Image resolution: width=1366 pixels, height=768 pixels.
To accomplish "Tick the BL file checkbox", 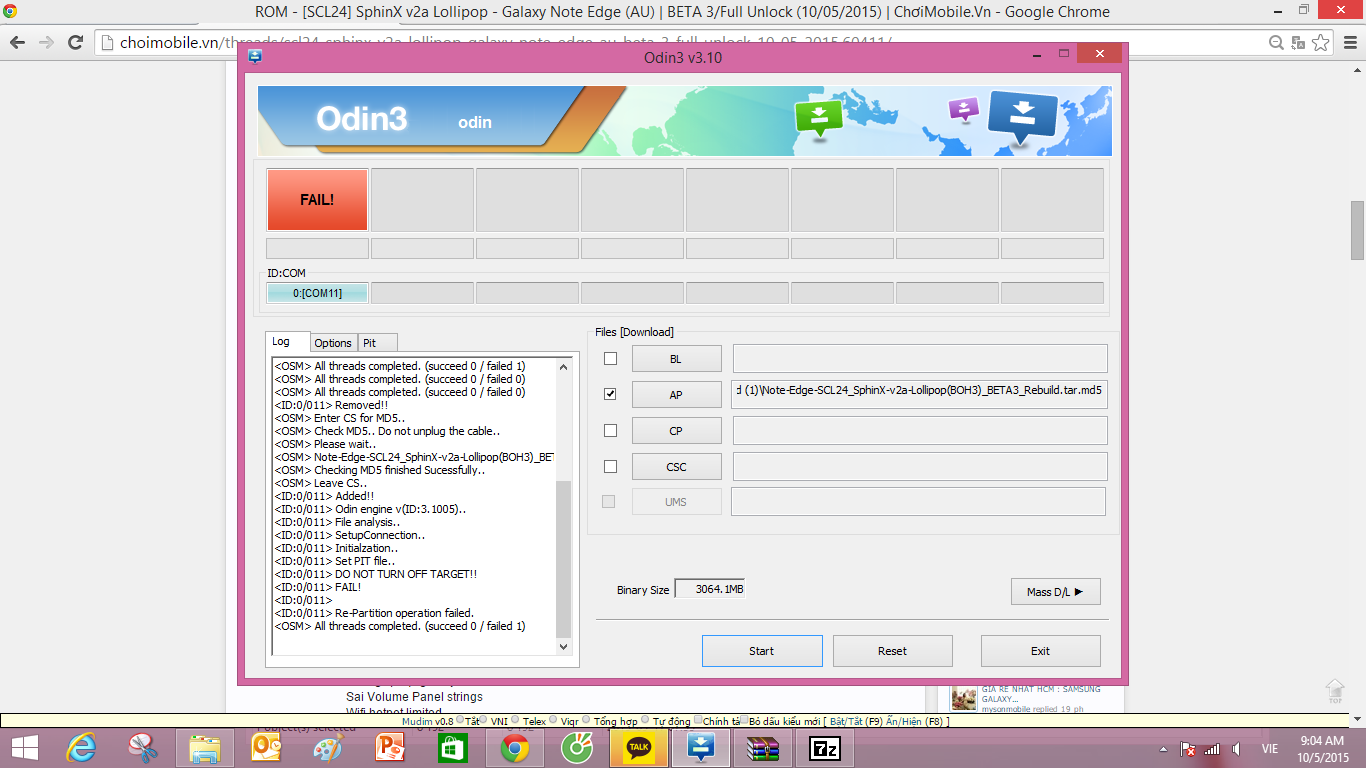I will pos(610,359).
